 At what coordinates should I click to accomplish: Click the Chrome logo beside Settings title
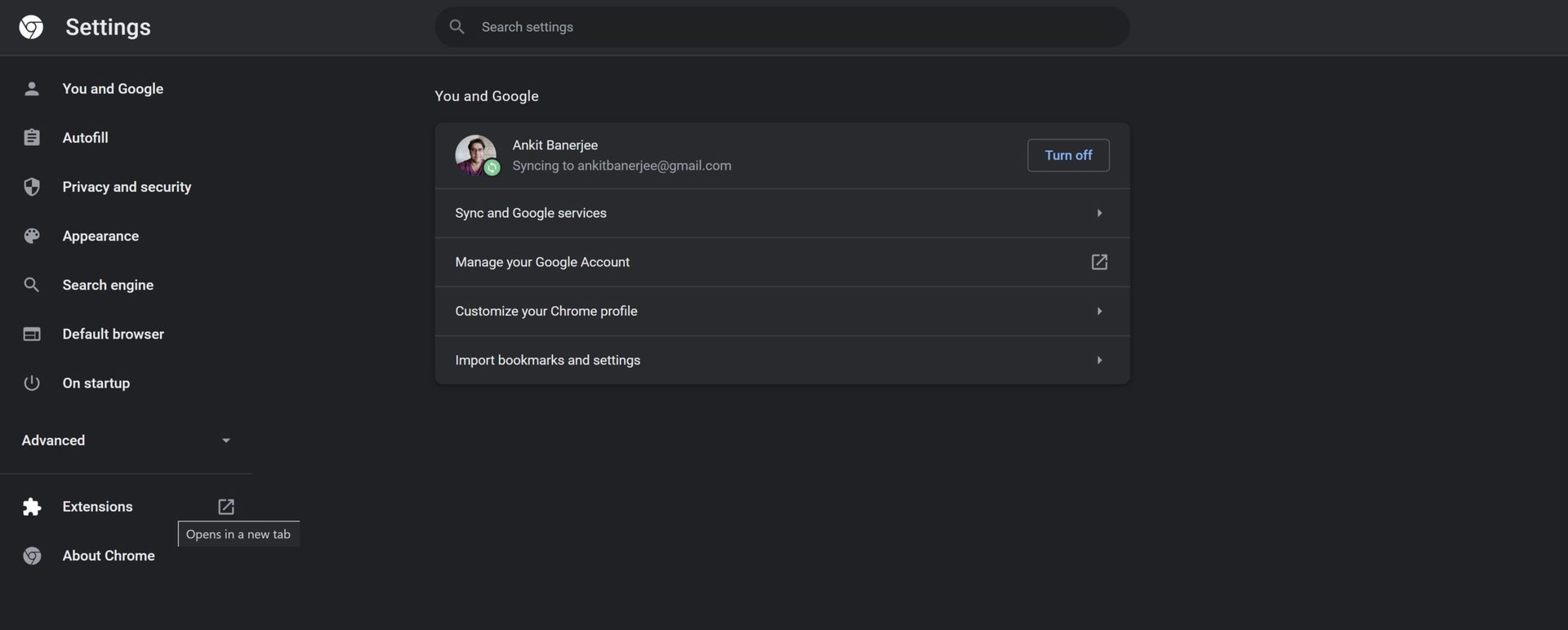[x=31, y=27]
